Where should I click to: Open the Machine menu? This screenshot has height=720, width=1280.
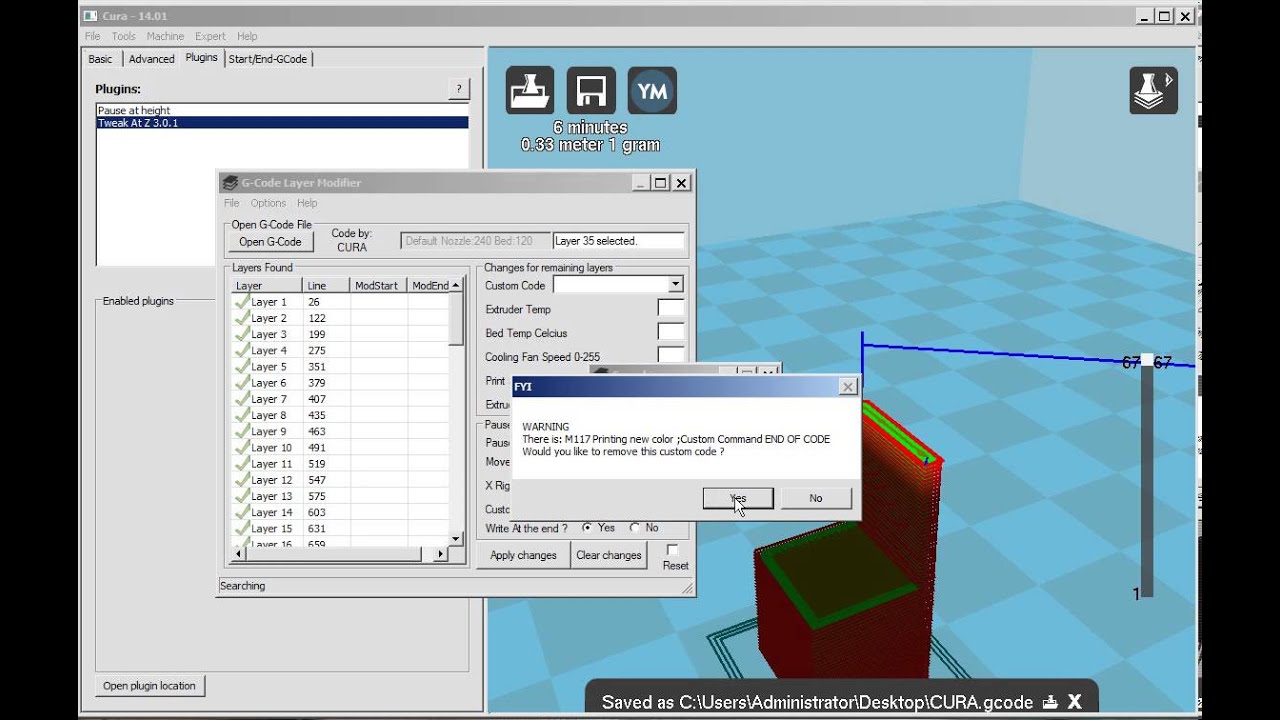(x=165, y=36)
